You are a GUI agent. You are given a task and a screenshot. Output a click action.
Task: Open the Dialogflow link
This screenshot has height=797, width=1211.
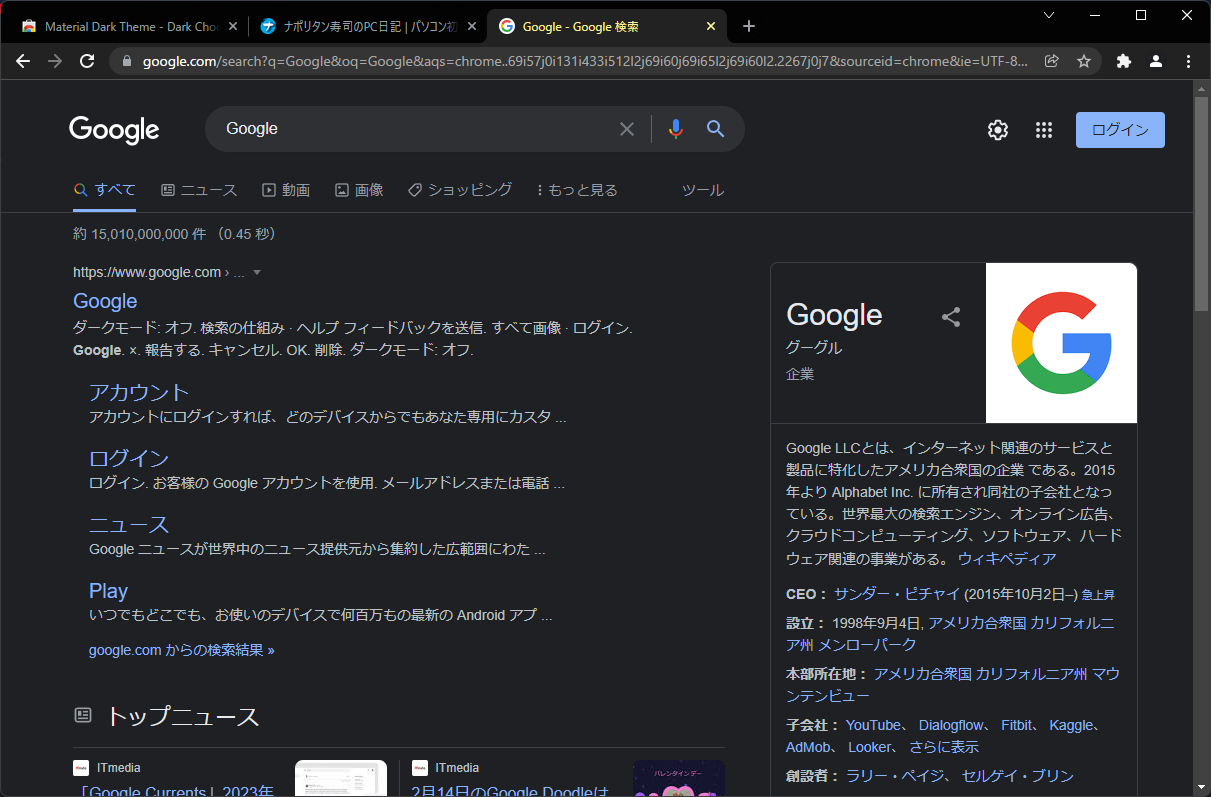pos(953,725)
